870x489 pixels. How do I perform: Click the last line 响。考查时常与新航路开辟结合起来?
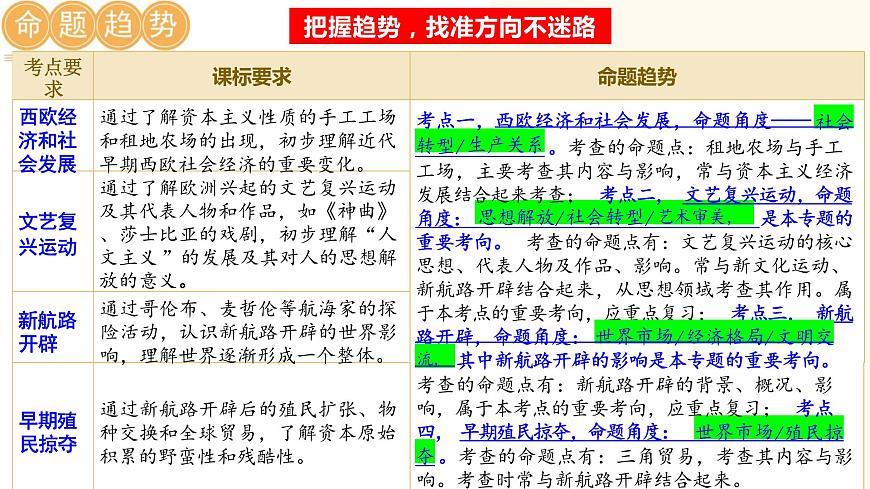[579, 480]
